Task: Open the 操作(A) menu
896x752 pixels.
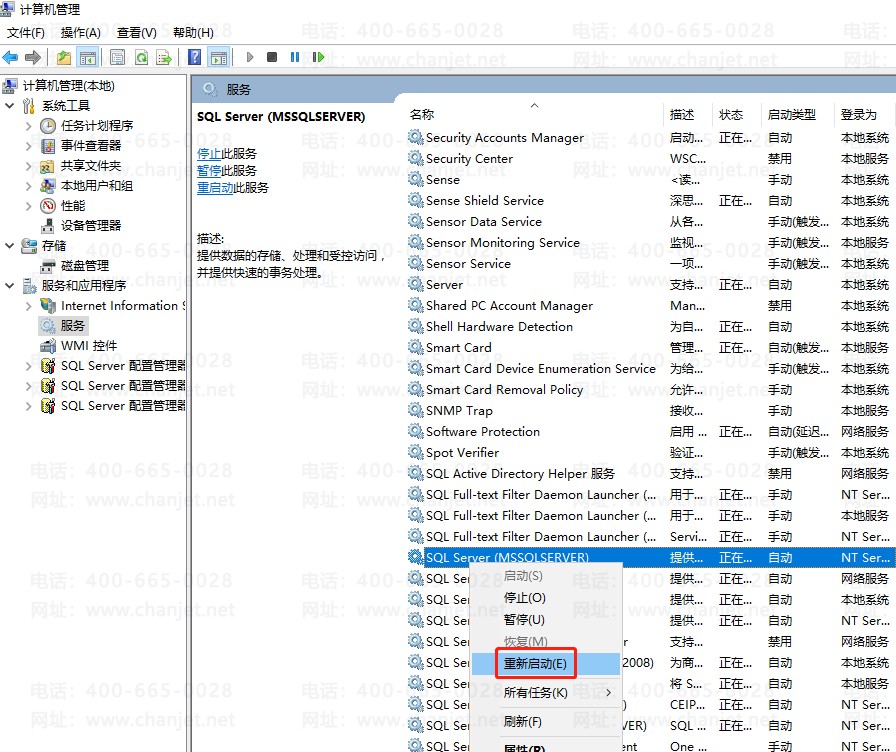Action: coord(81,33)
